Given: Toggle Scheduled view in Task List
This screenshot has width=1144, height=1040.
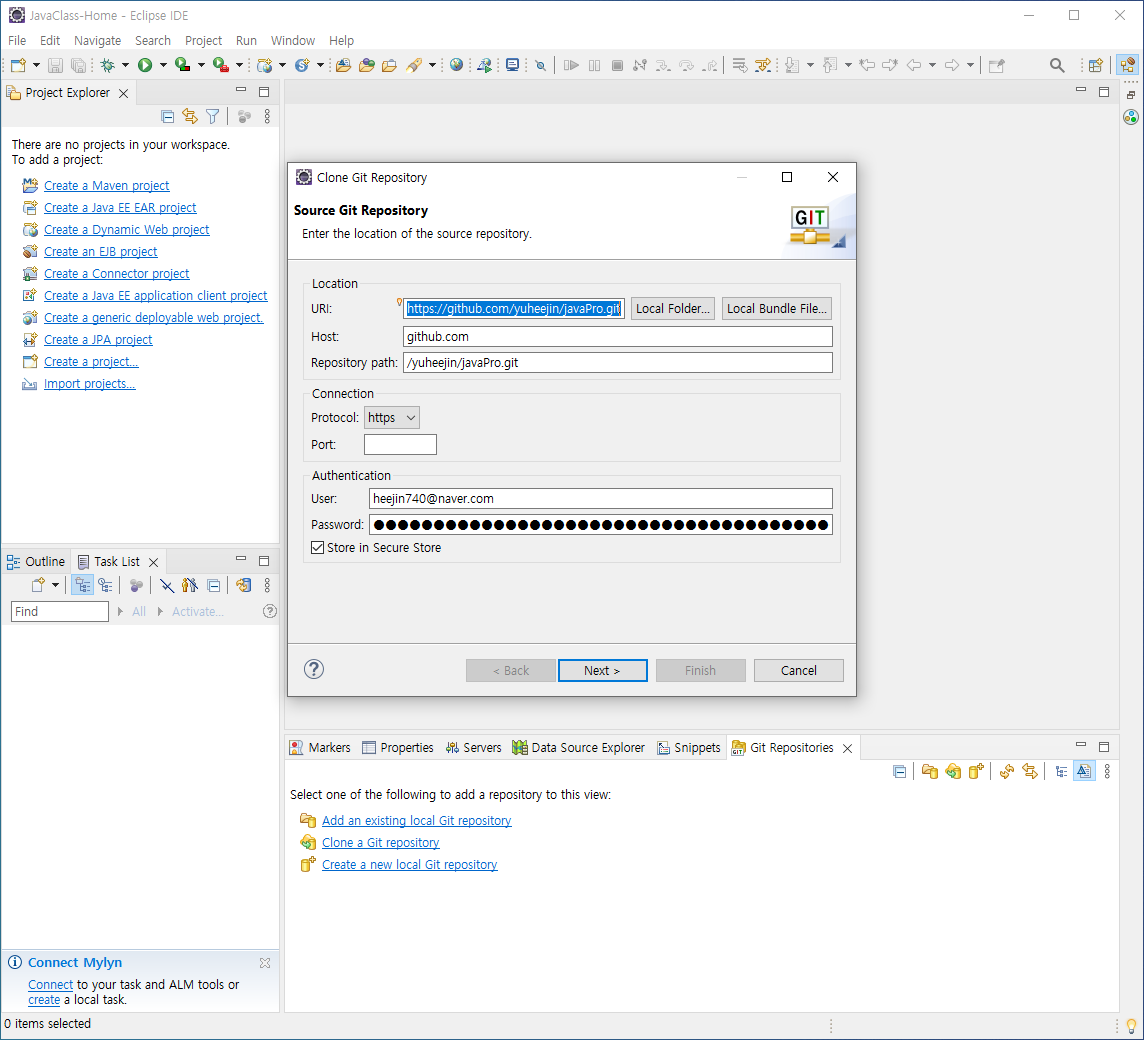Looking at the screenshot, I should (x=106, y=585).
